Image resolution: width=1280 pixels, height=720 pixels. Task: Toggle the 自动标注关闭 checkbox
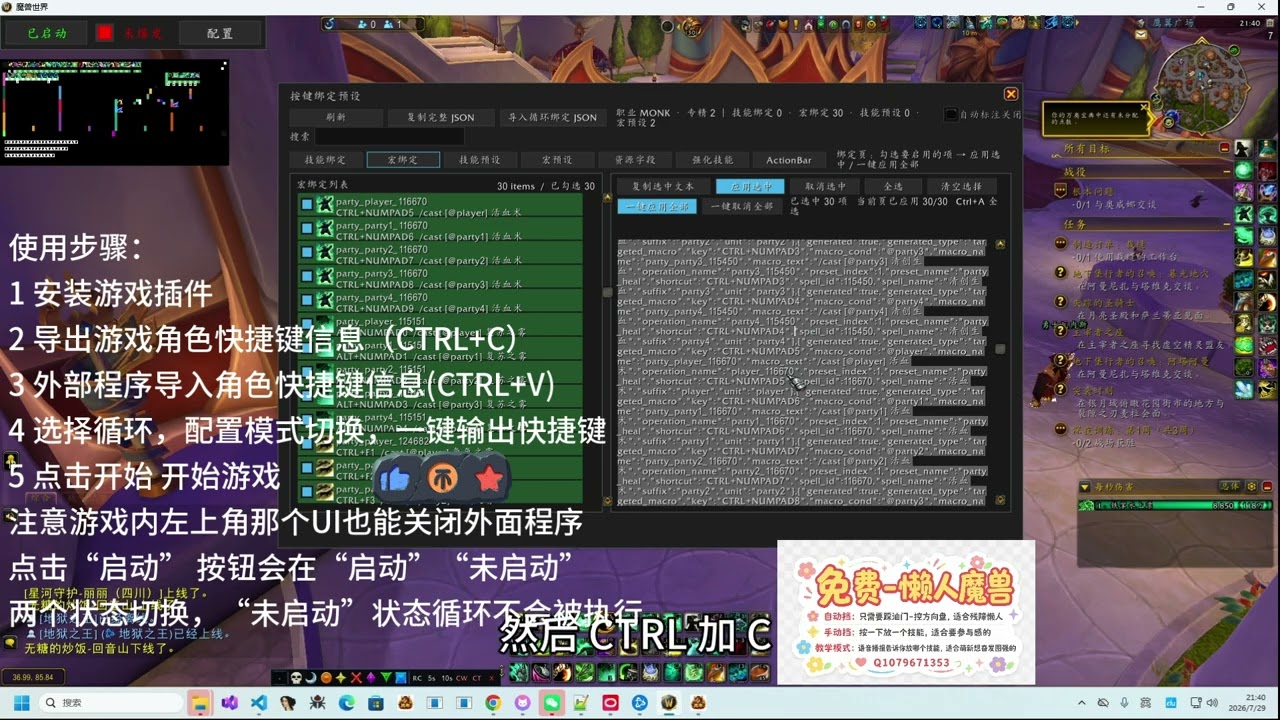point(951,114)
